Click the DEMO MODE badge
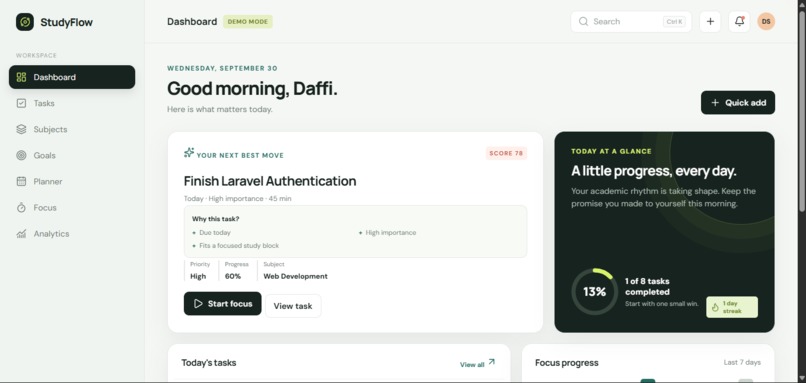Screen dimensions: 806x383 pyautogui.click(x=248, y=22)
